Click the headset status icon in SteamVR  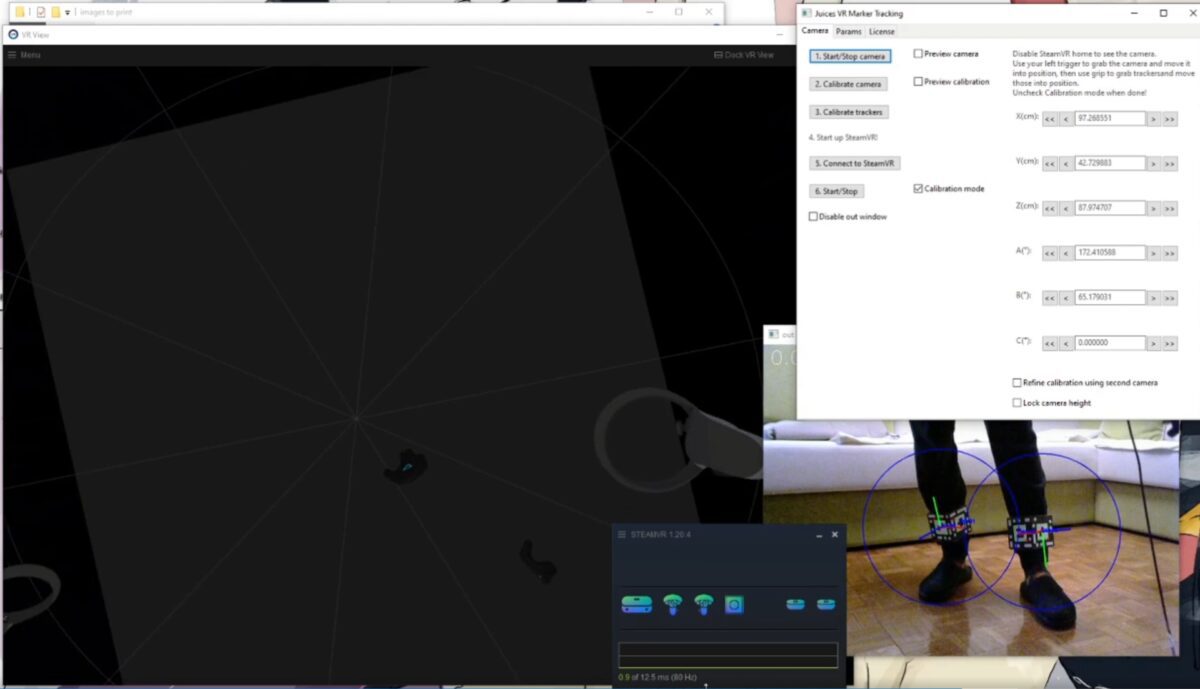click(x=636, y=604)
